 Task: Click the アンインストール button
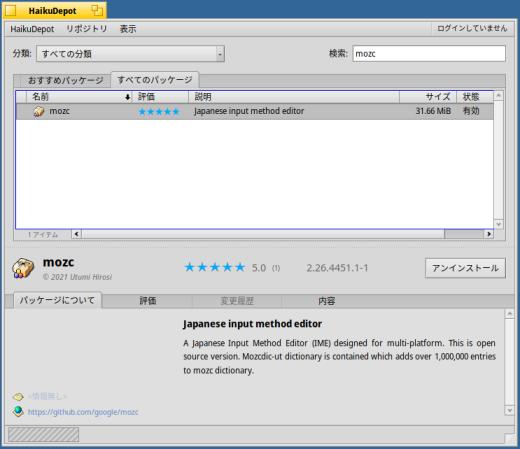465,268
